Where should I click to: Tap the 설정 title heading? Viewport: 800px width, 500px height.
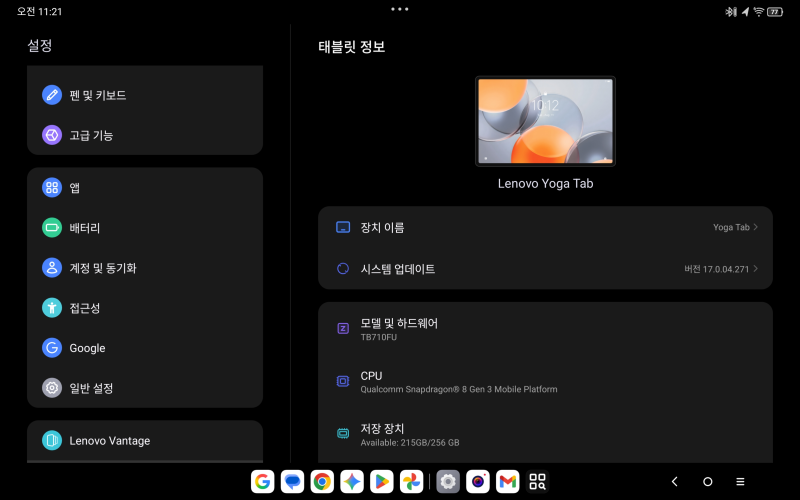point(39,45)
